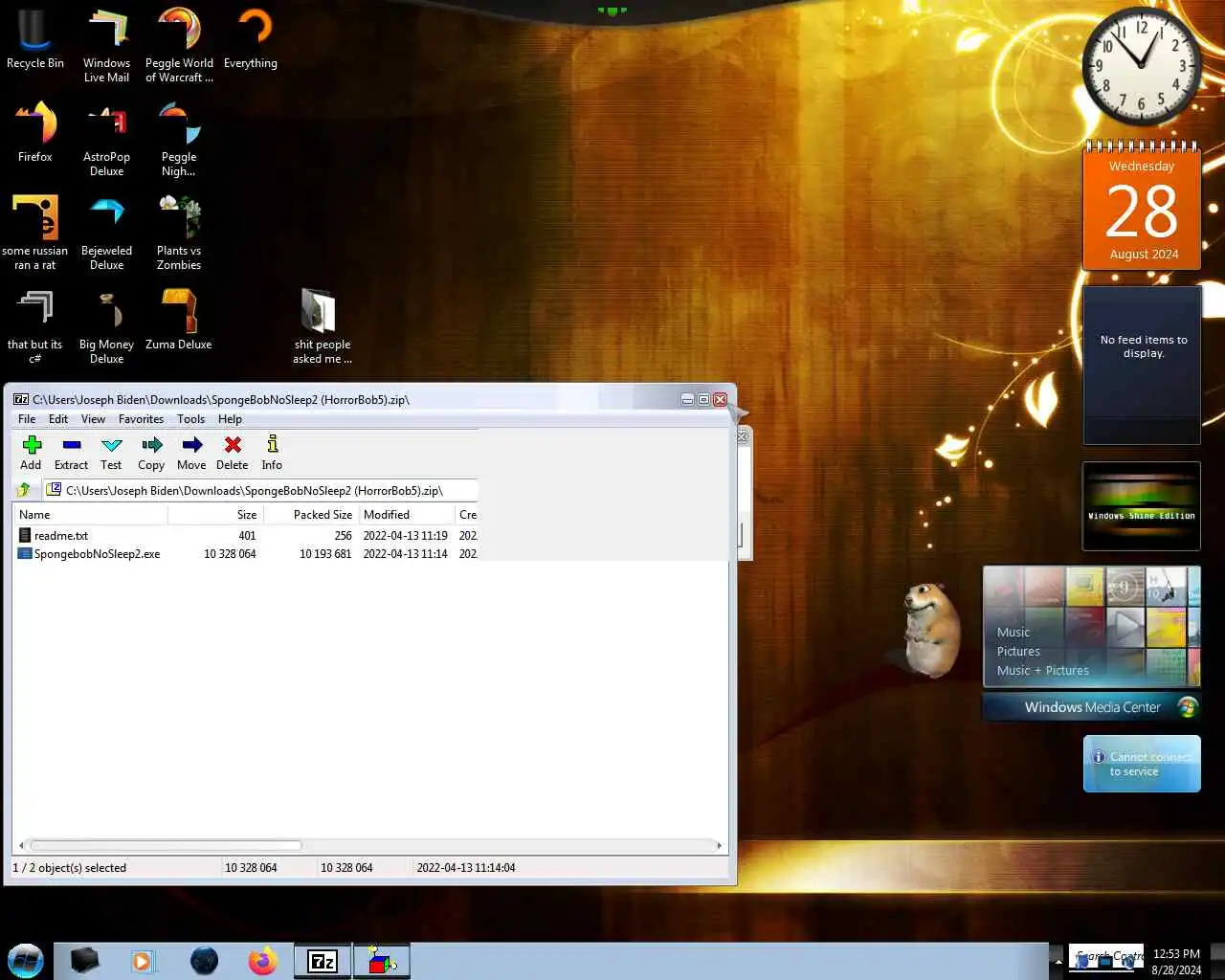Run the Test archive tool

click(x=111, y=453)
